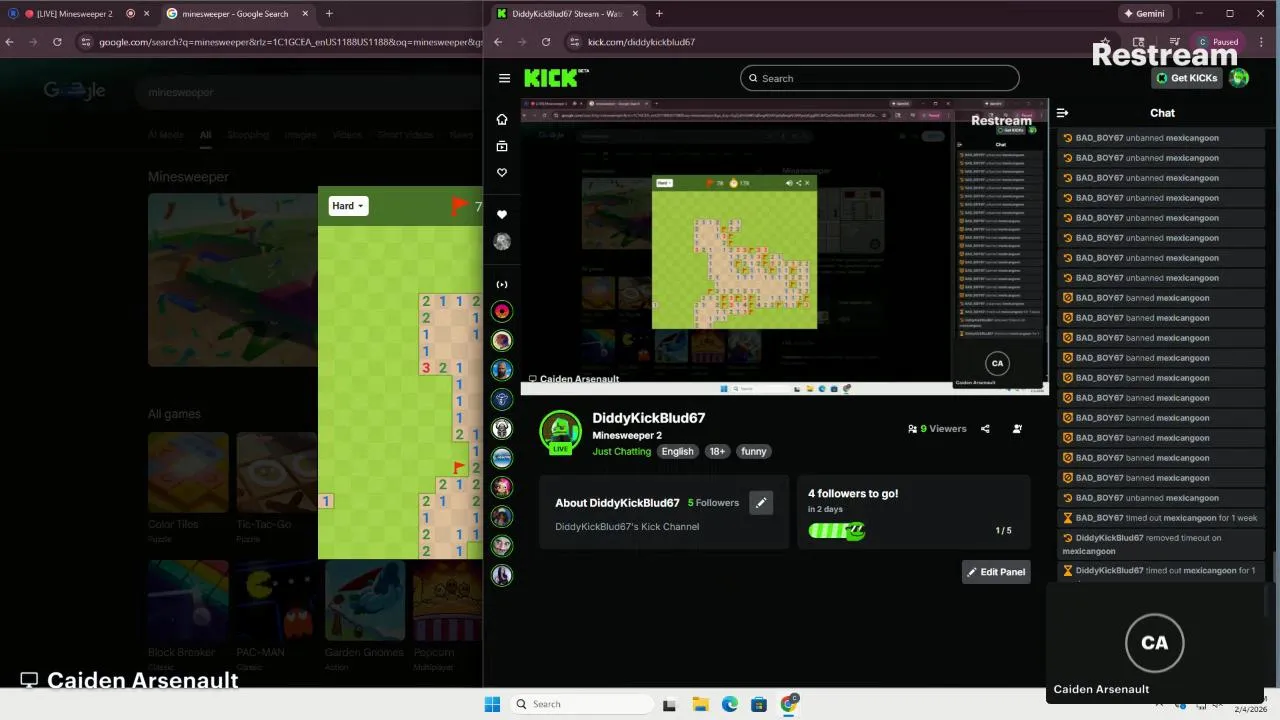Viewport: 1280px width, 720px height.
Task: Click the live stream video preview
Action: 784,247
